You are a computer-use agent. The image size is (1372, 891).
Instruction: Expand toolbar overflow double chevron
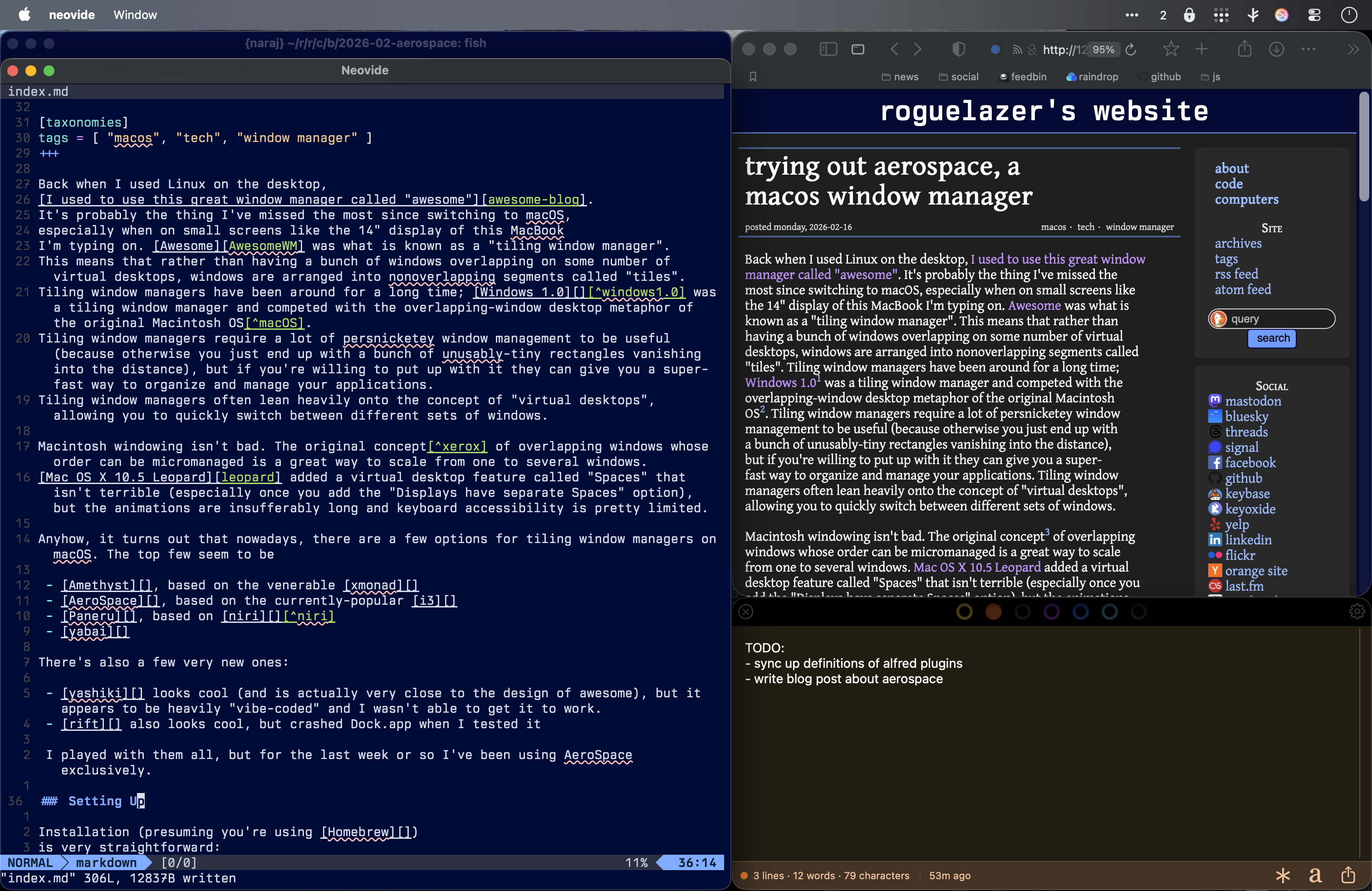point(1353,49)
